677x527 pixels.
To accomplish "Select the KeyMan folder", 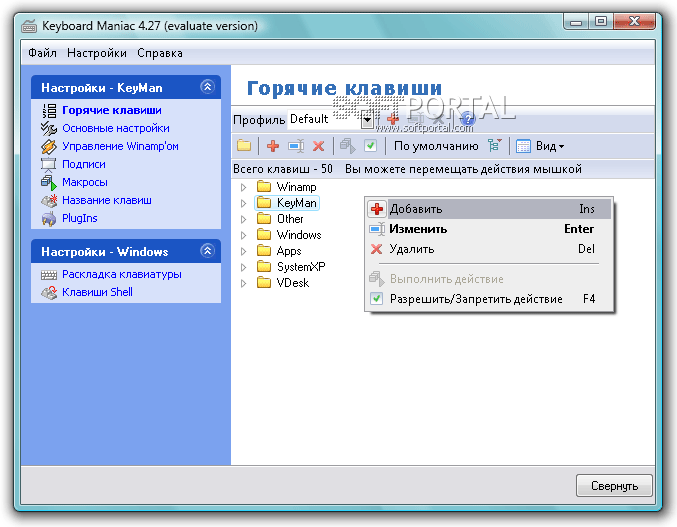I will coord(287,203).
